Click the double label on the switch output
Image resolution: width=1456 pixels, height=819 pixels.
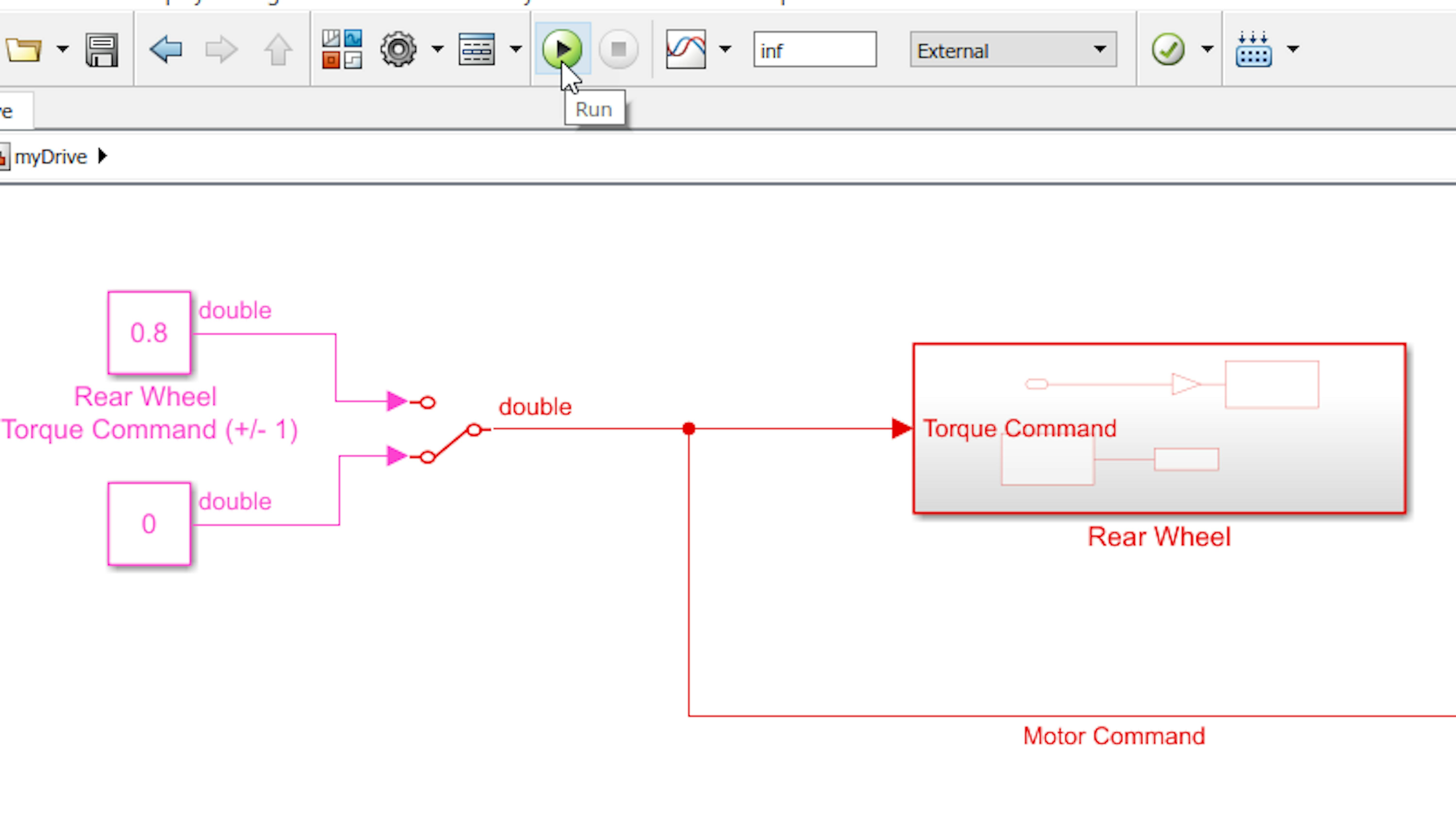pos(535,407)
